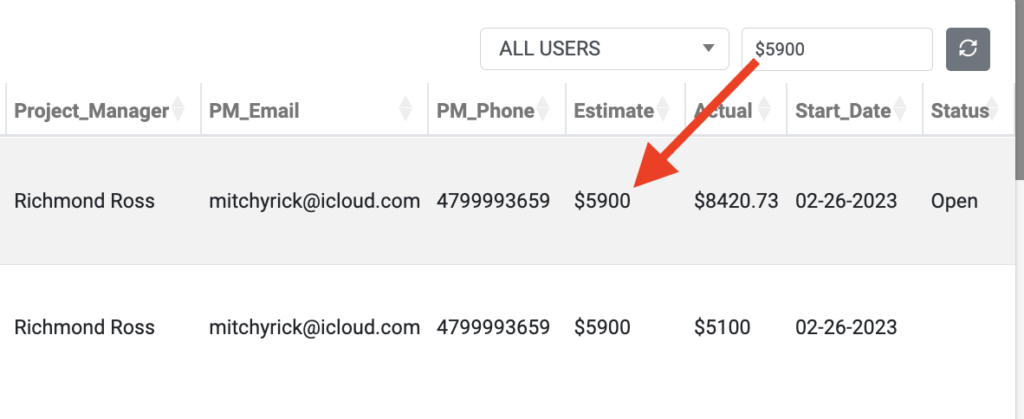This screenshot has width=1024, height=419.
Task: Click the $8420.73 actual value
Action: click(736, 201)
